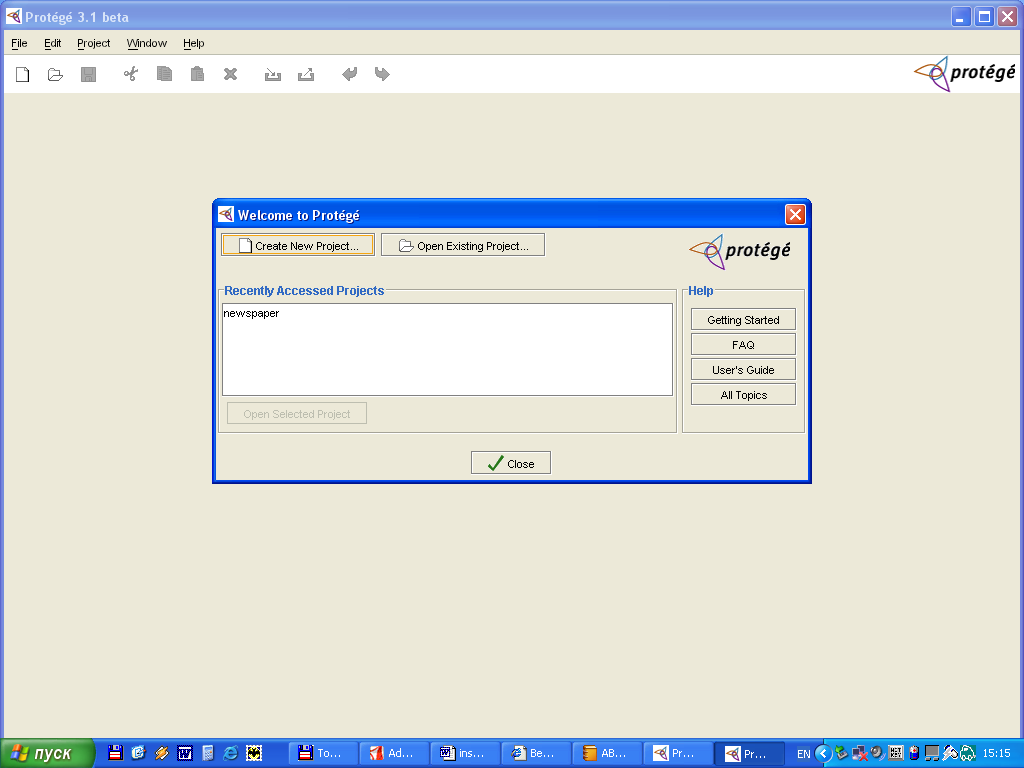
Task: Open the Edit menu
Action: [x=53, y=43]
